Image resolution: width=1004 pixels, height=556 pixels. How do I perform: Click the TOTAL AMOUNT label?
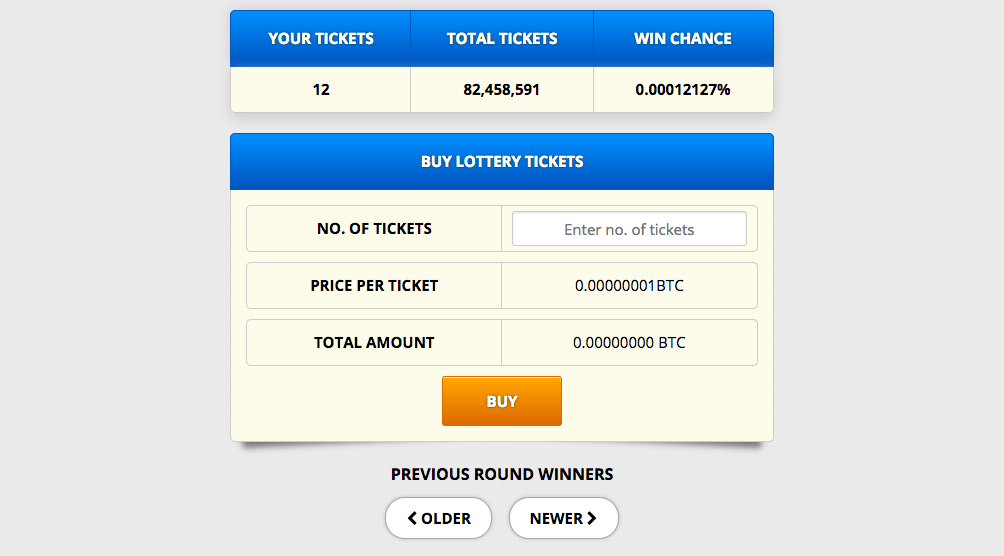click(x=374, y=343)
